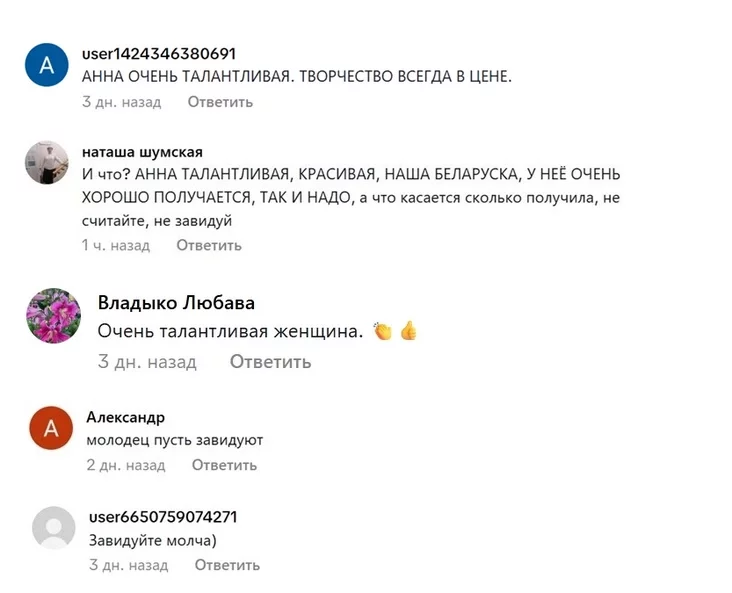Reply to наташа шумская's comment

tap(209, 245)
